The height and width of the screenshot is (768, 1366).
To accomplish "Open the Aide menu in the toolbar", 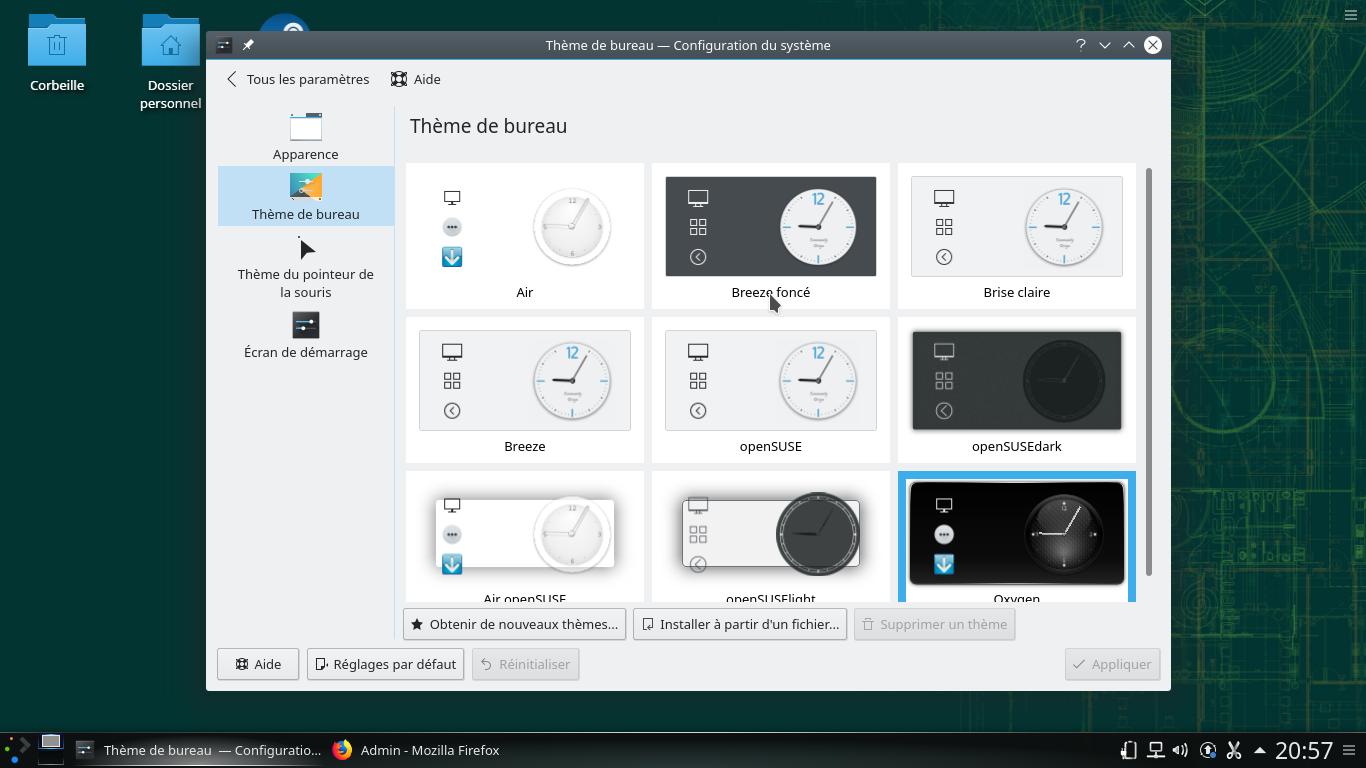I will coord(415,79).
